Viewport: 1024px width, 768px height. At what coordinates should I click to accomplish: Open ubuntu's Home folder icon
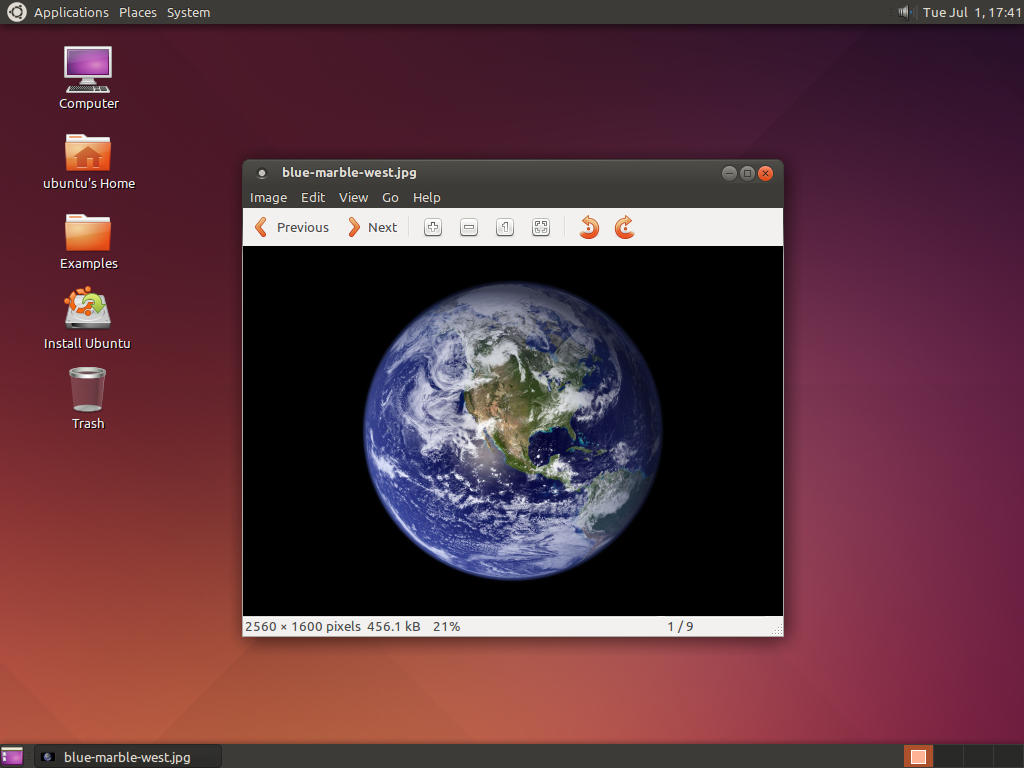[87, 150]
